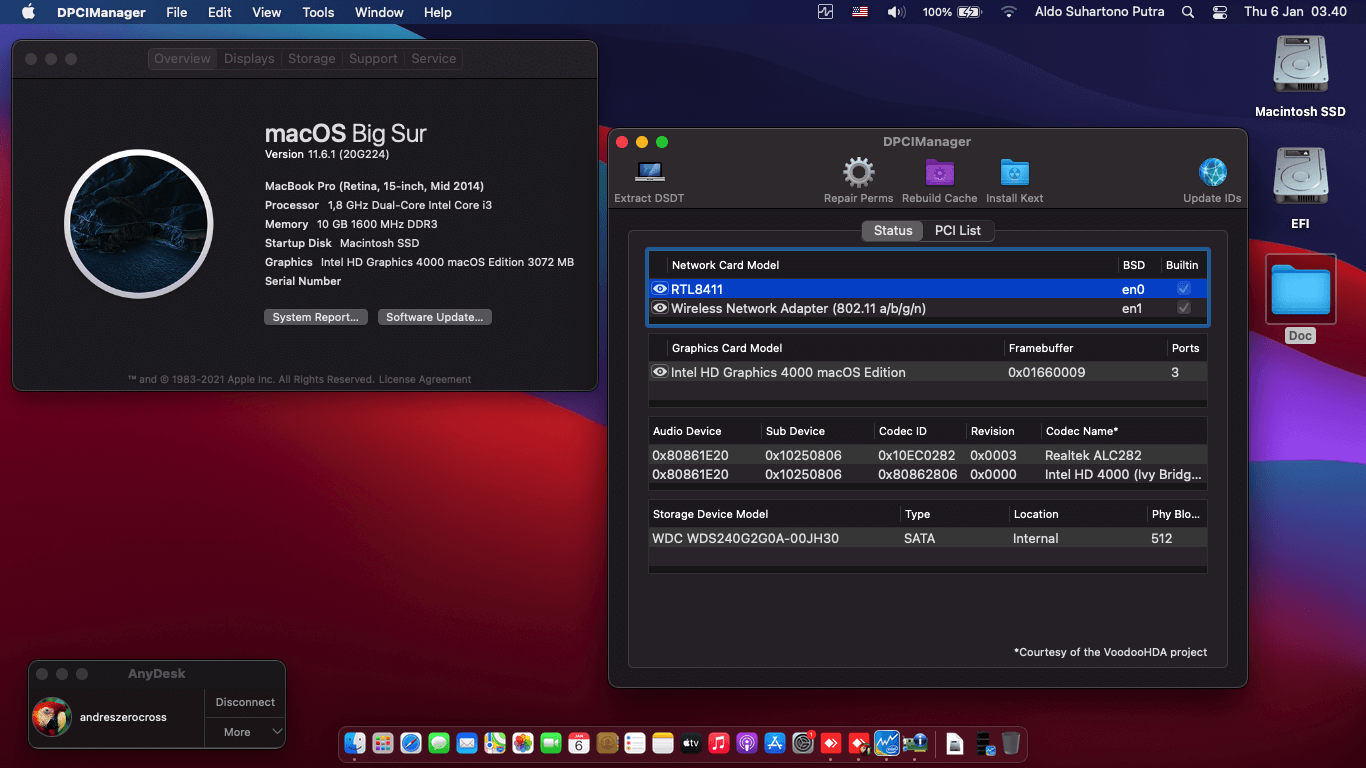The width and height of the screenshot is (1366, 768).
Task: Toggle the Builtin checkbox for the Wireless Network Adapter
Action: (x=1184, y=308)
